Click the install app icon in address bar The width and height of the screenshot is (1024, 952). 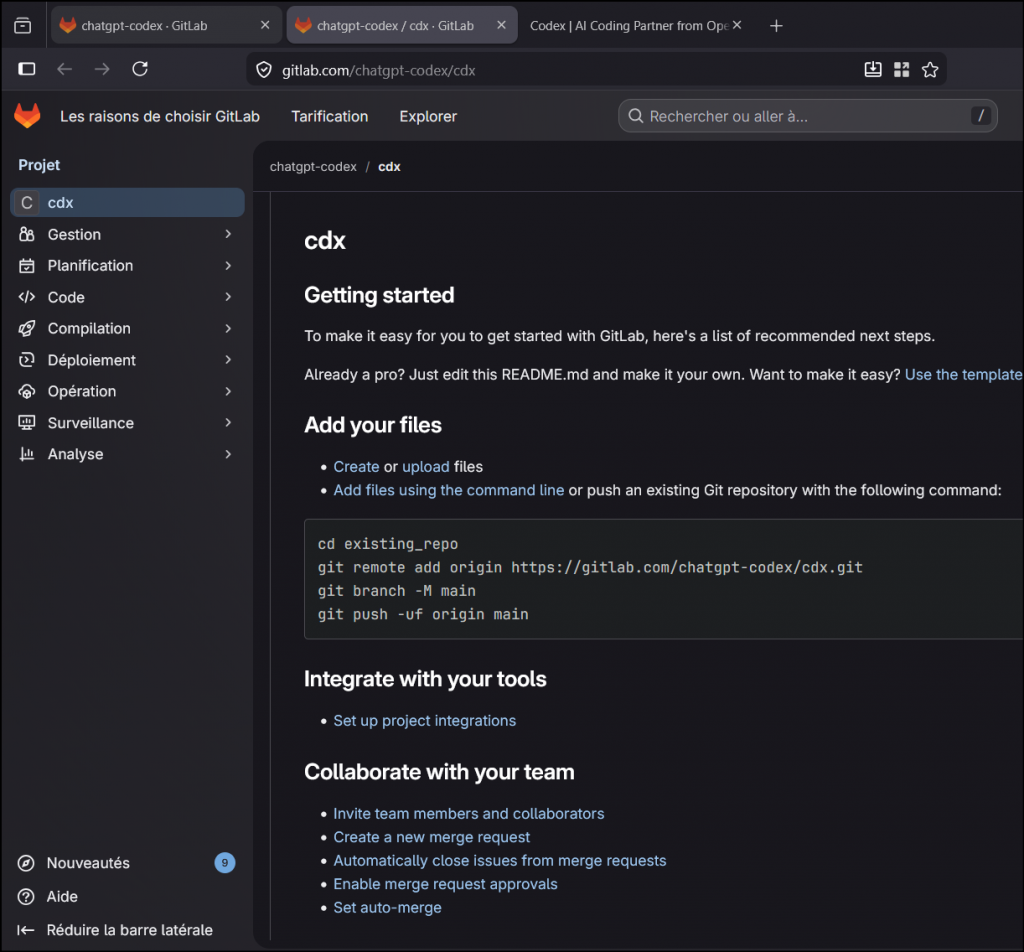point(872,69)
